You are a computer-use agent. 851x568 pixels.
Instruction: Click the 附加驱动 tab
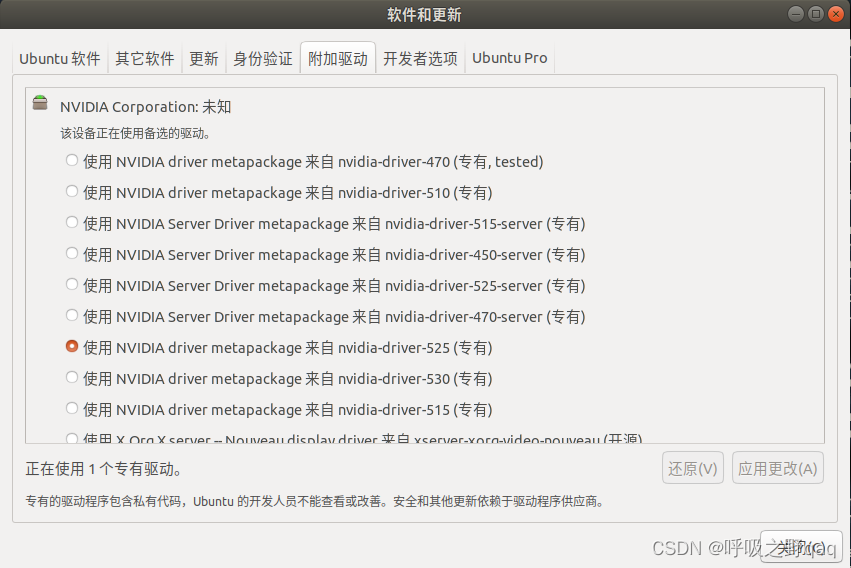pyautogui.click(x=338, y=58)
